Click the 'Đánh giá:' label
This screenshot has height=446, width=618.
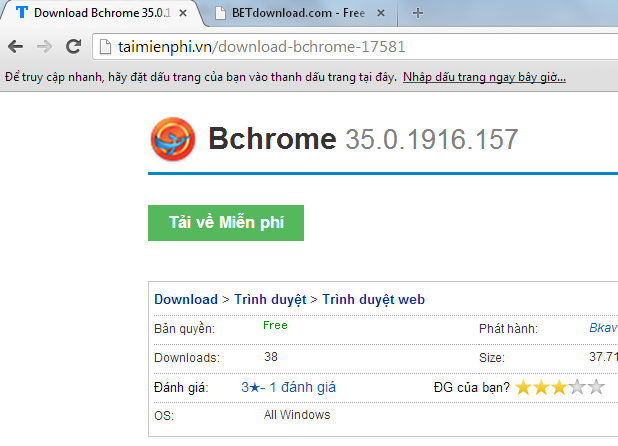181,388
